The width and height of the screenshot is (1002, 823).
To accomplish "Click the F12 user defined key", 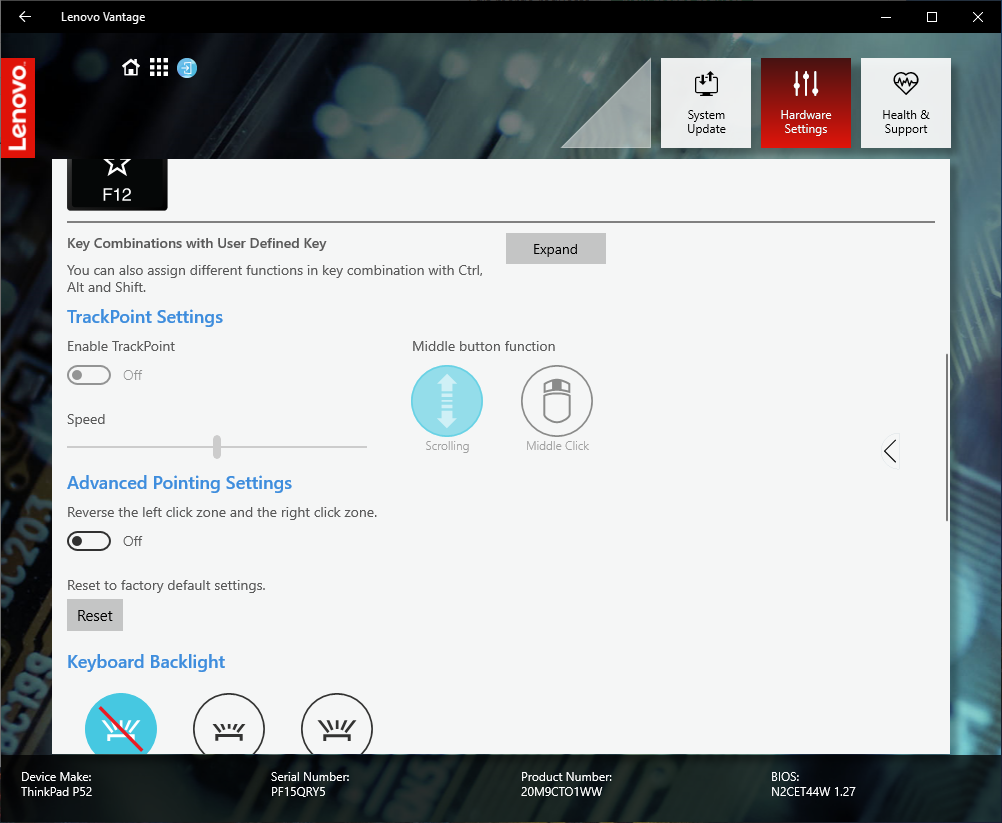I will tap(117, 184).
